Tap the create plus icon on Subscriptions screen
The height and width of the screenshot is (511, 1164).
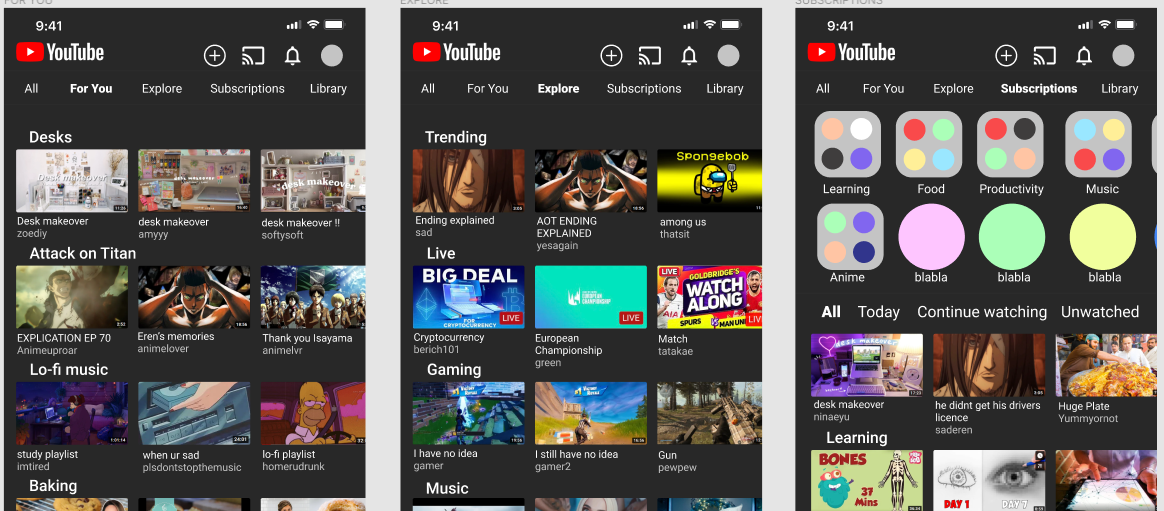(1006, 56)
